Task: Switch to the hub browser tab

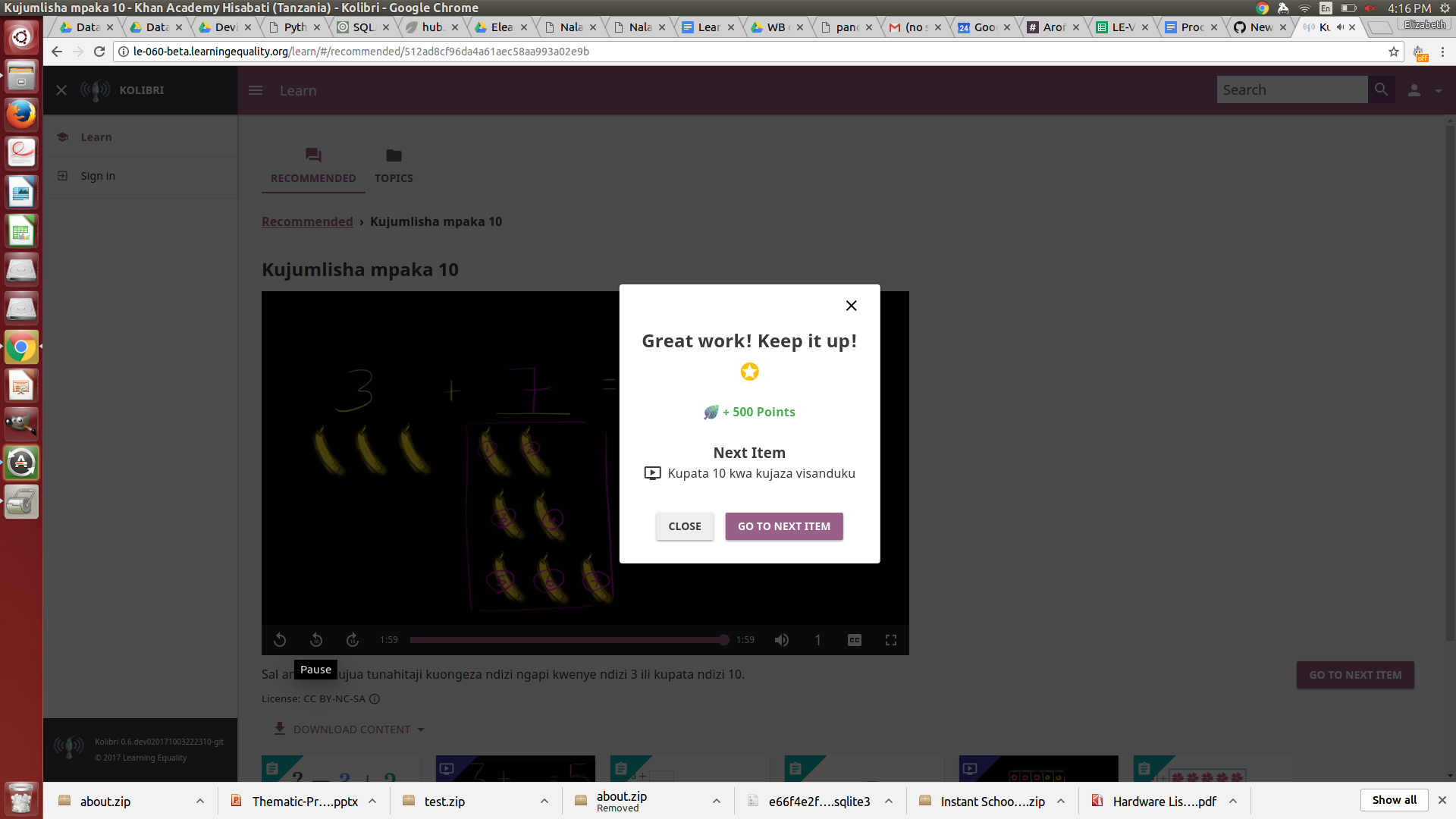Action: 432,27
